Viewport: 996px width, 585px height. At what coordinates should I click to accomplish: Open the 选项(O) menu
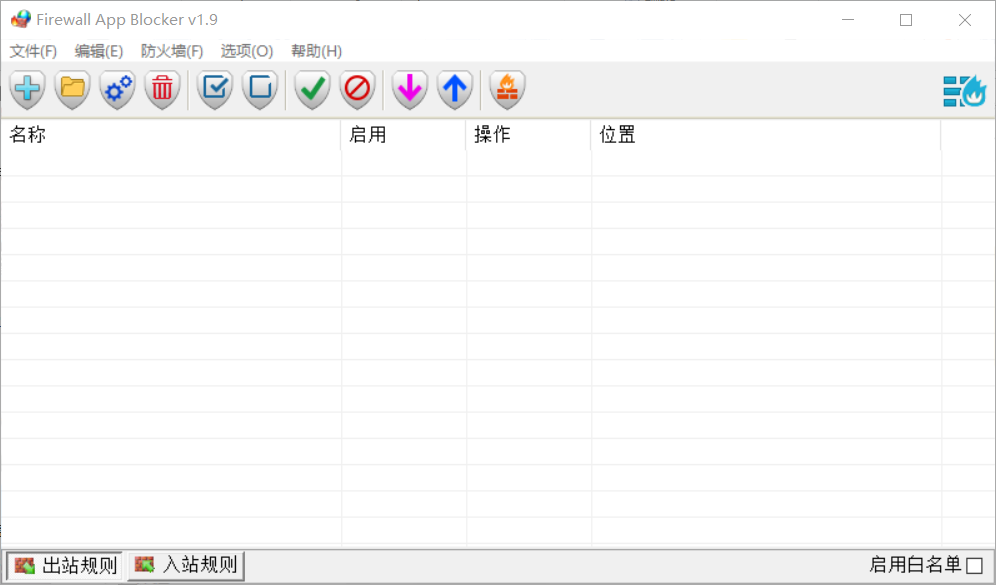(247, 51)
